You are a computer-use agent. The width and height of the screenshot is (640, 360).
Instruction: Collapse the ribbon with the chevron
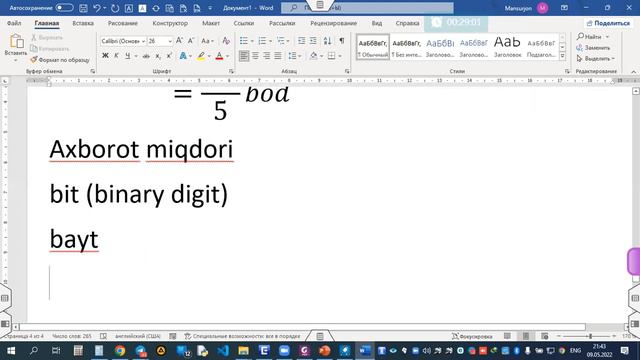(x=633, y=72)
